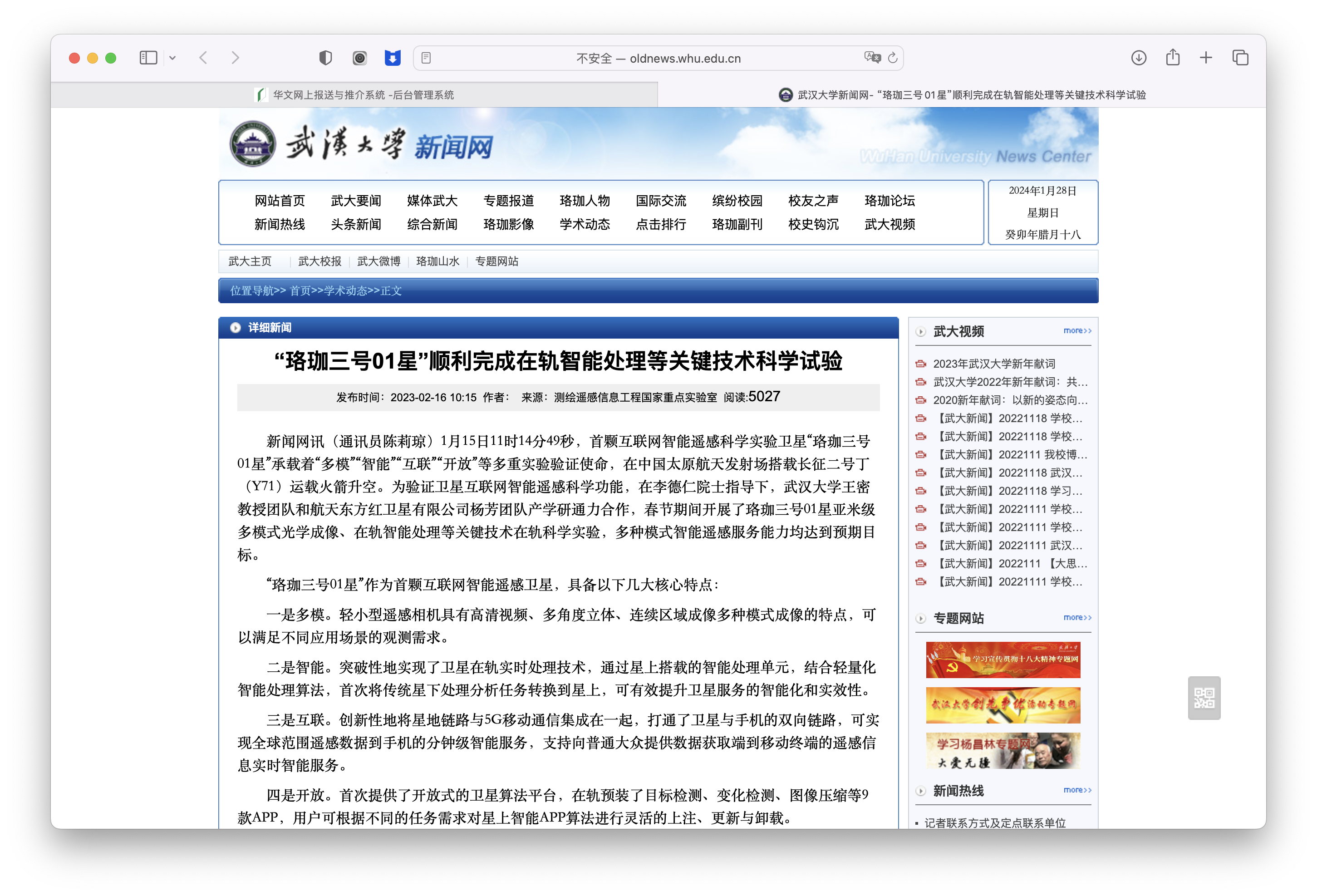
Task: Open 2020新年献词 video link
Action: 1010,400
